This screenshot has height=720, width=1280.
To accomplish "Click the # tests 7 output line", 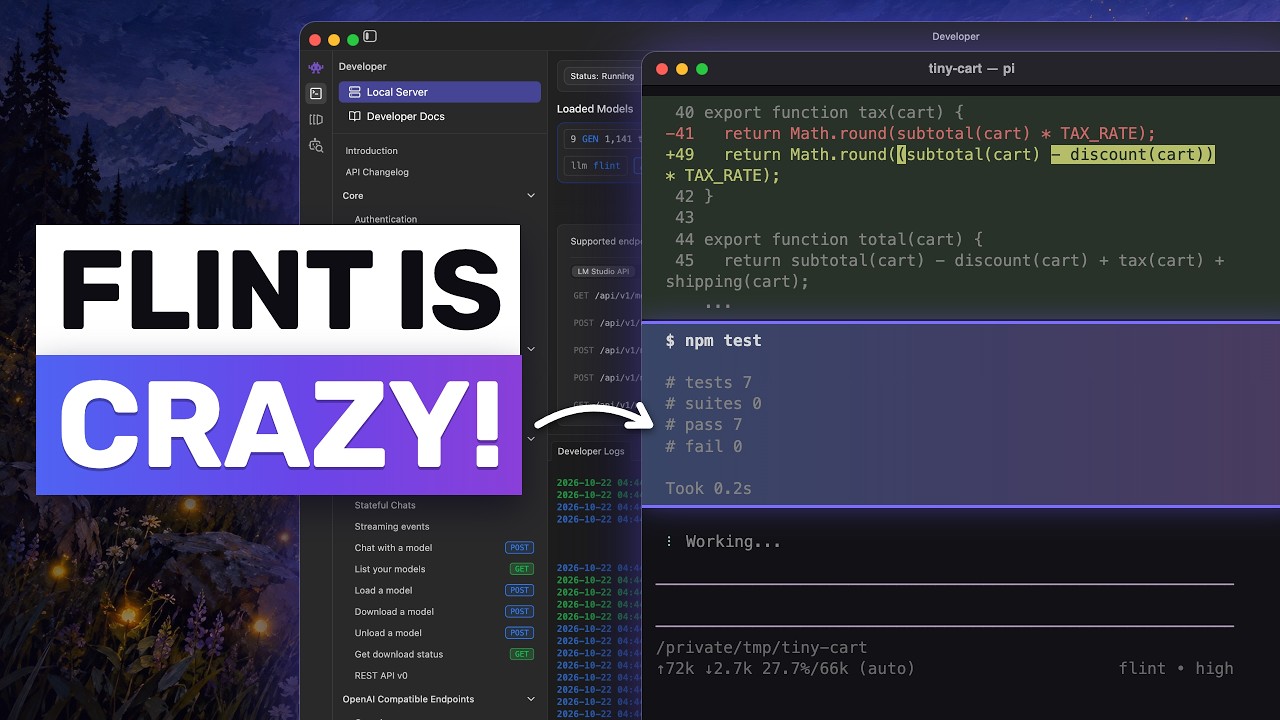I will pos(708,383).
